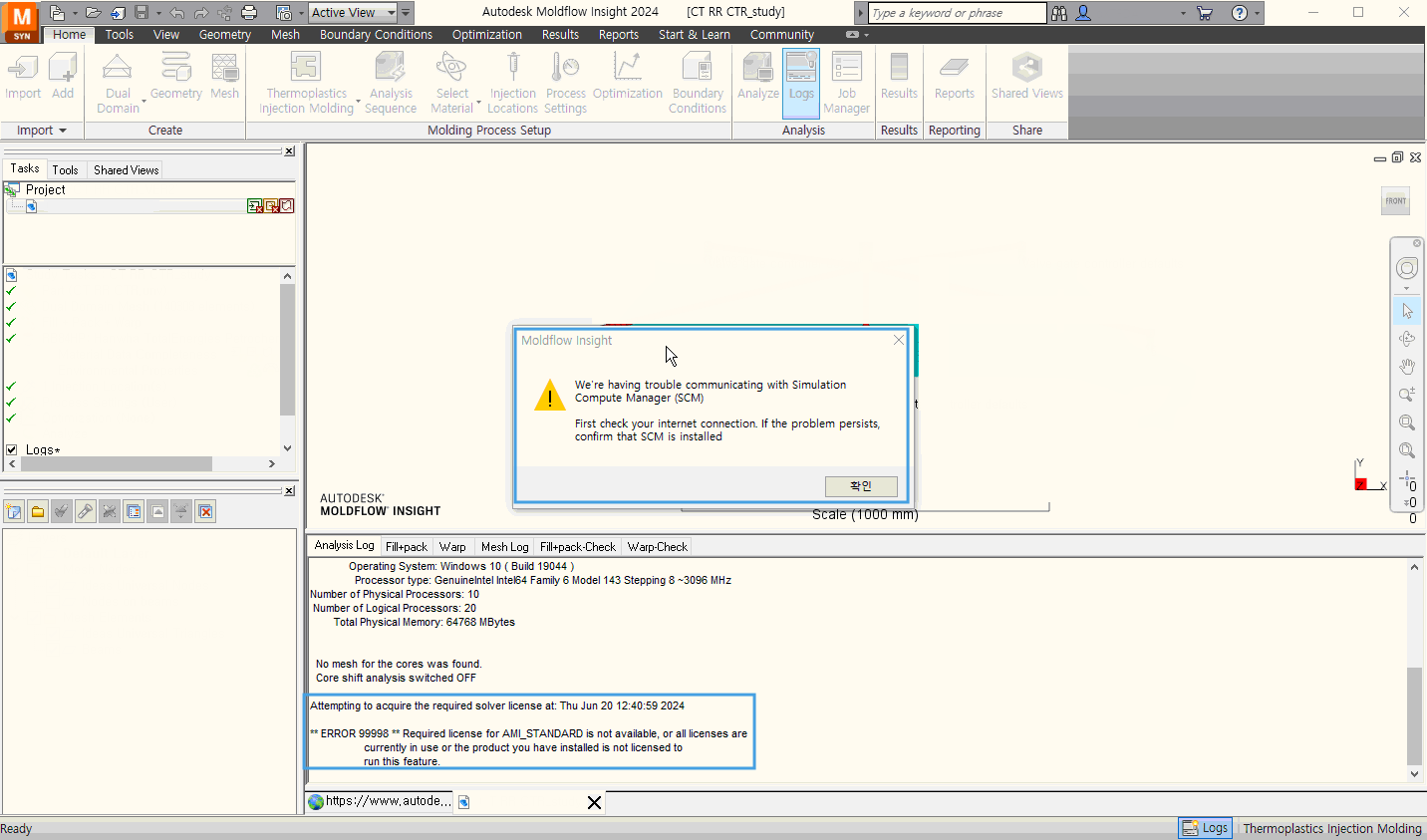
Task: Click the Results ribbon icon
Action: coord(899,77)
